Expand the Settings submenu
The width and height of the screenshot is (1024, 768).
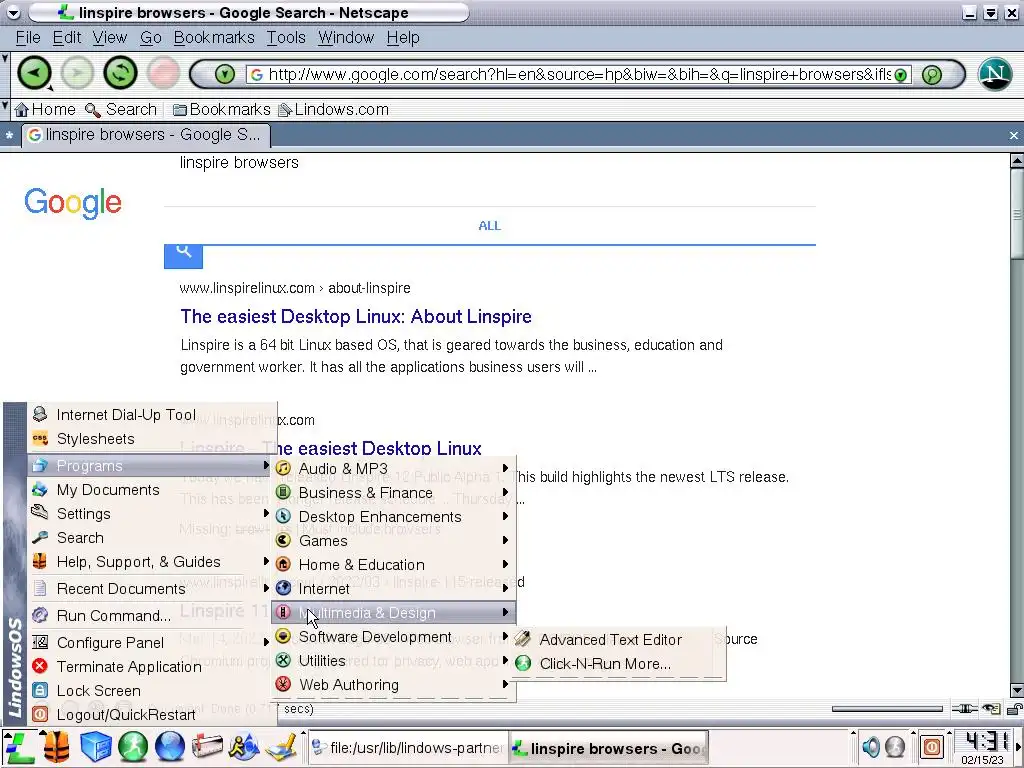coord(152,514)
